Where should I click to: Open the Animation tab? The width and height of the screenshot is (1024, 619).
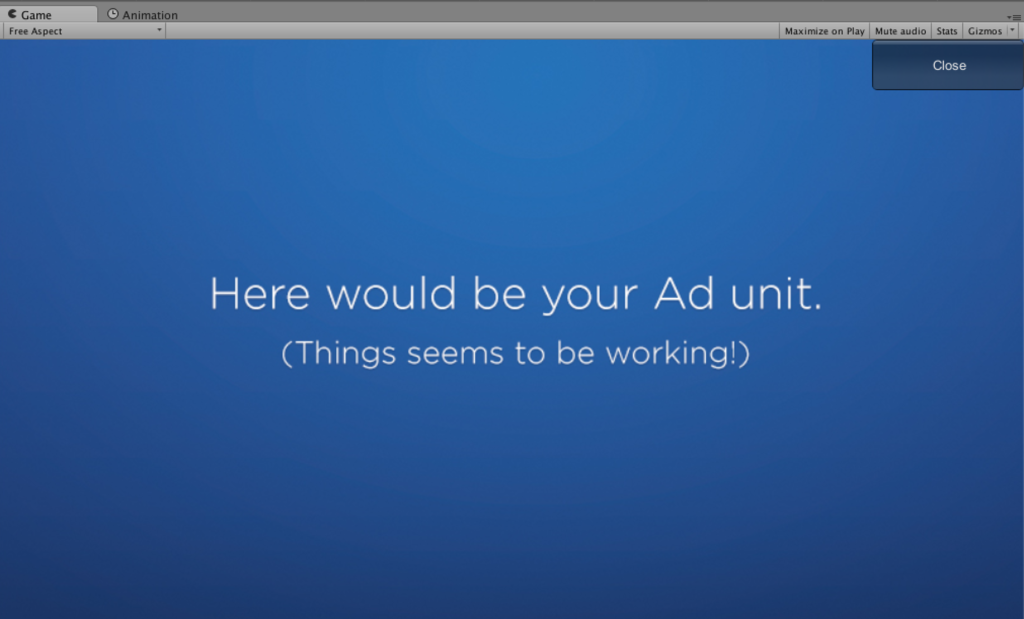point(142,14)
